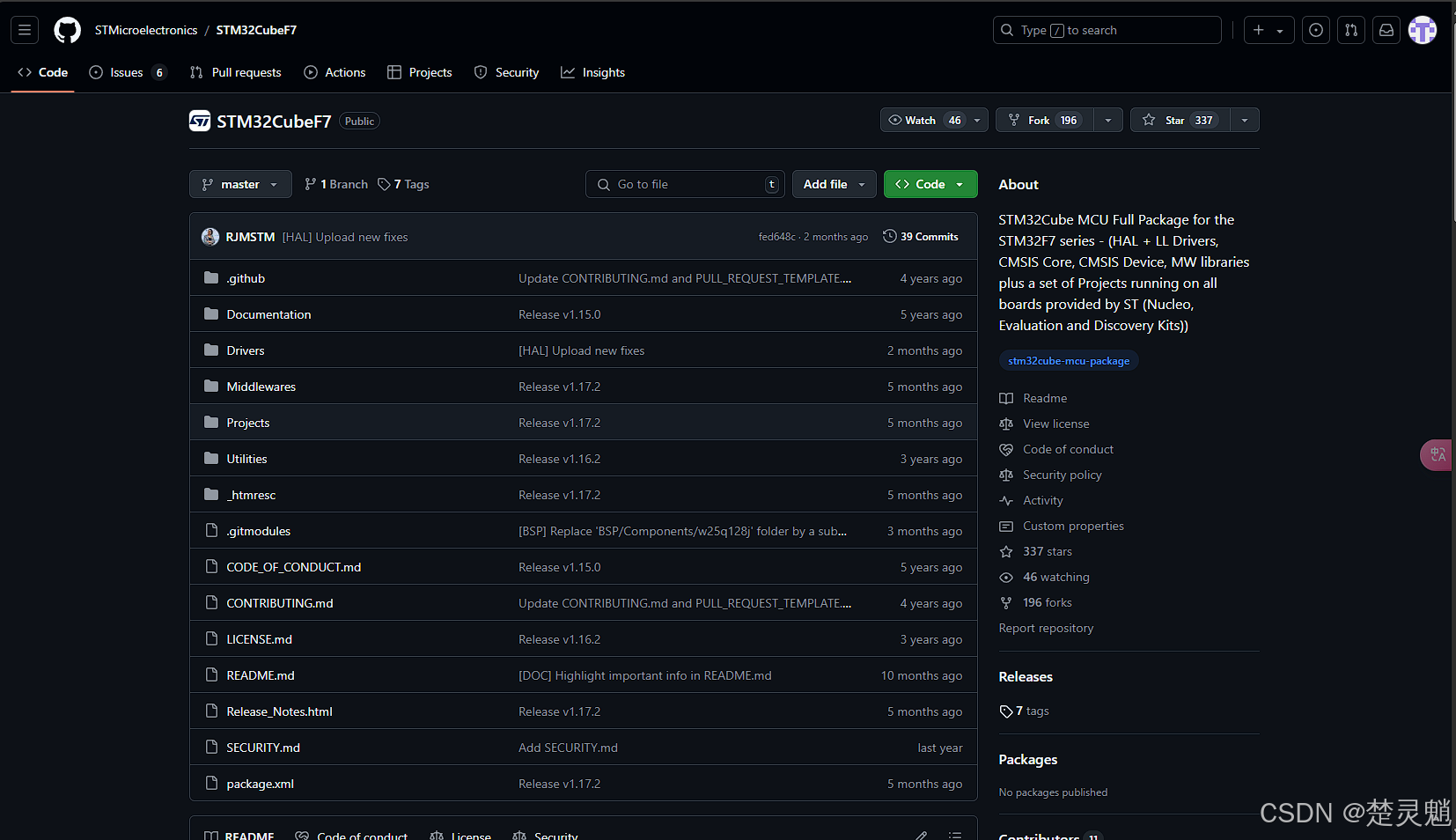Open the master branch selector
Image resolution: width=1456 pixels, height=840 pixels.
coord(240,184)
